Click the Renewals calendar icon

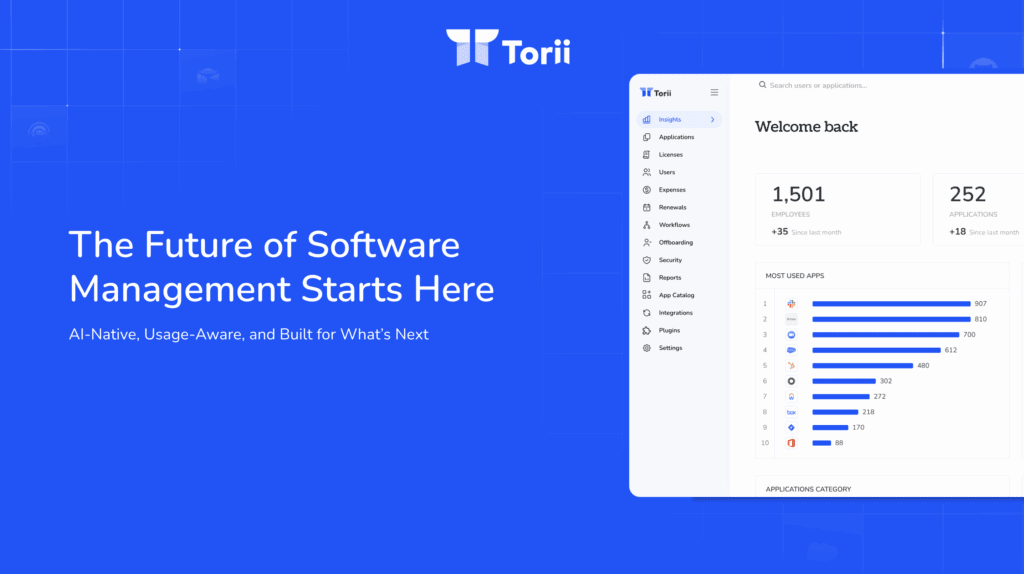pyautogui.click(x=647, y=208)
